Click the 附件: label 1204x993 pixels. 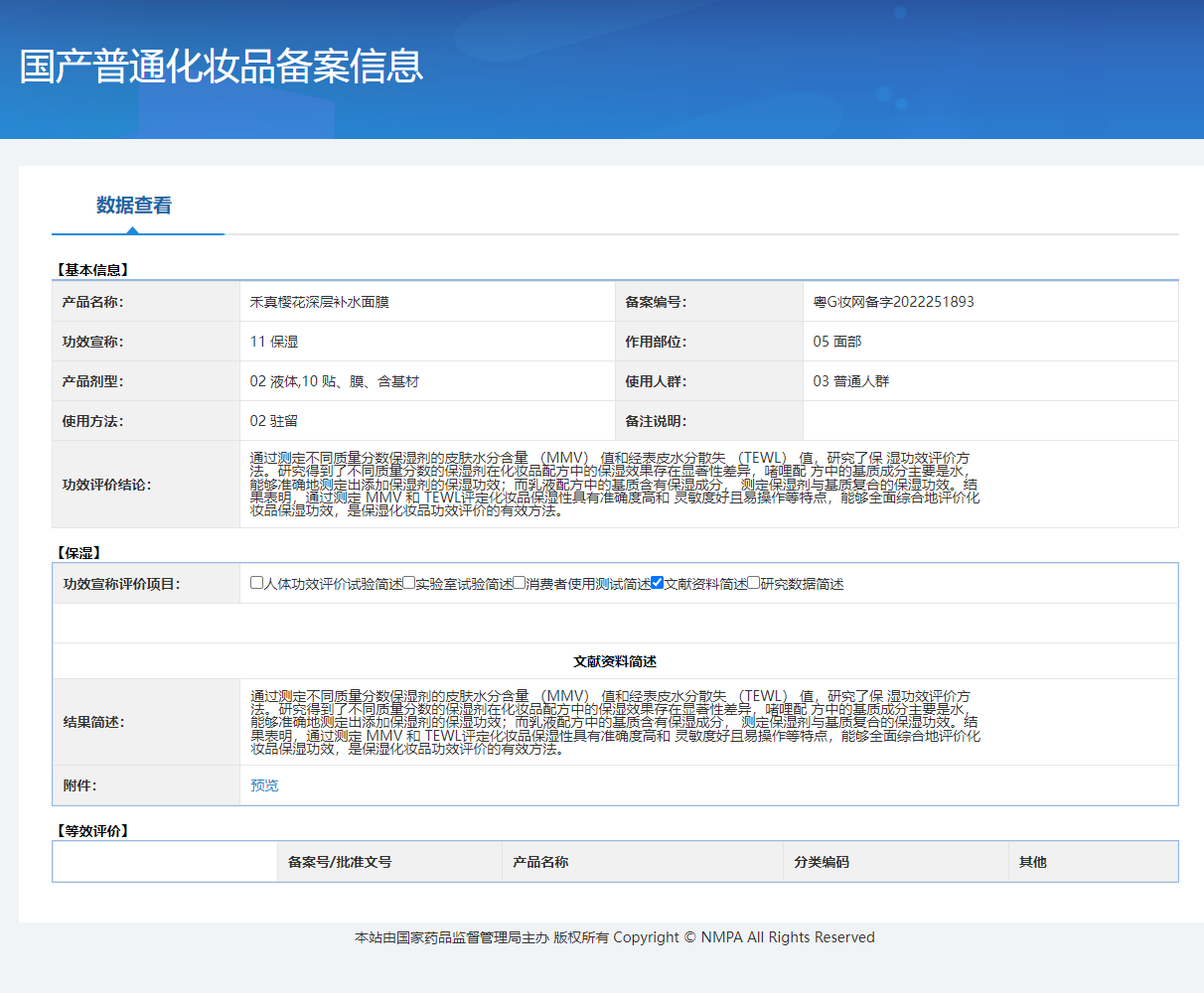[79, 785]
